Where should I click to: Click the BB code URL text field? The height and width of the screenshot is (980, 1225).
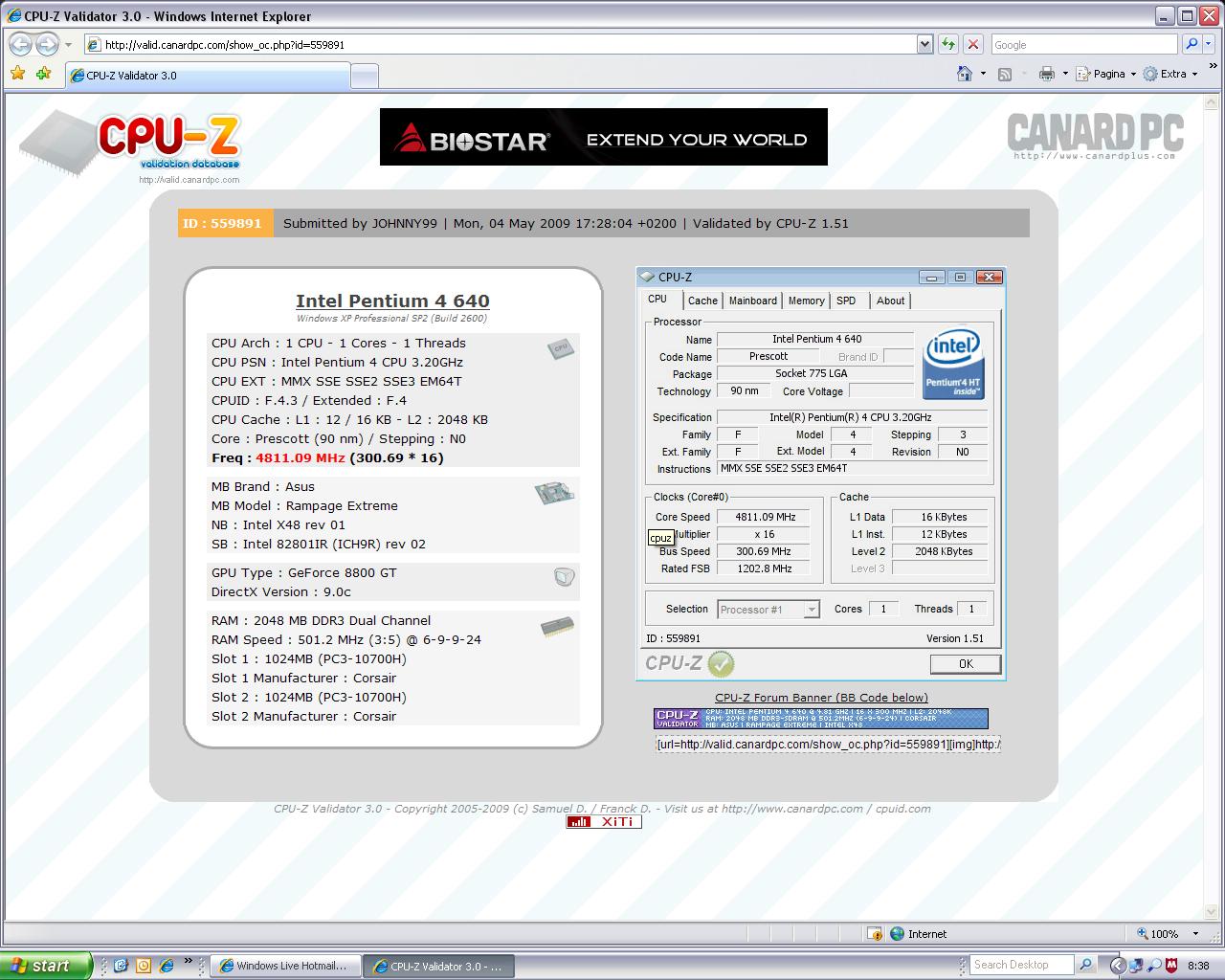[829, 744]
